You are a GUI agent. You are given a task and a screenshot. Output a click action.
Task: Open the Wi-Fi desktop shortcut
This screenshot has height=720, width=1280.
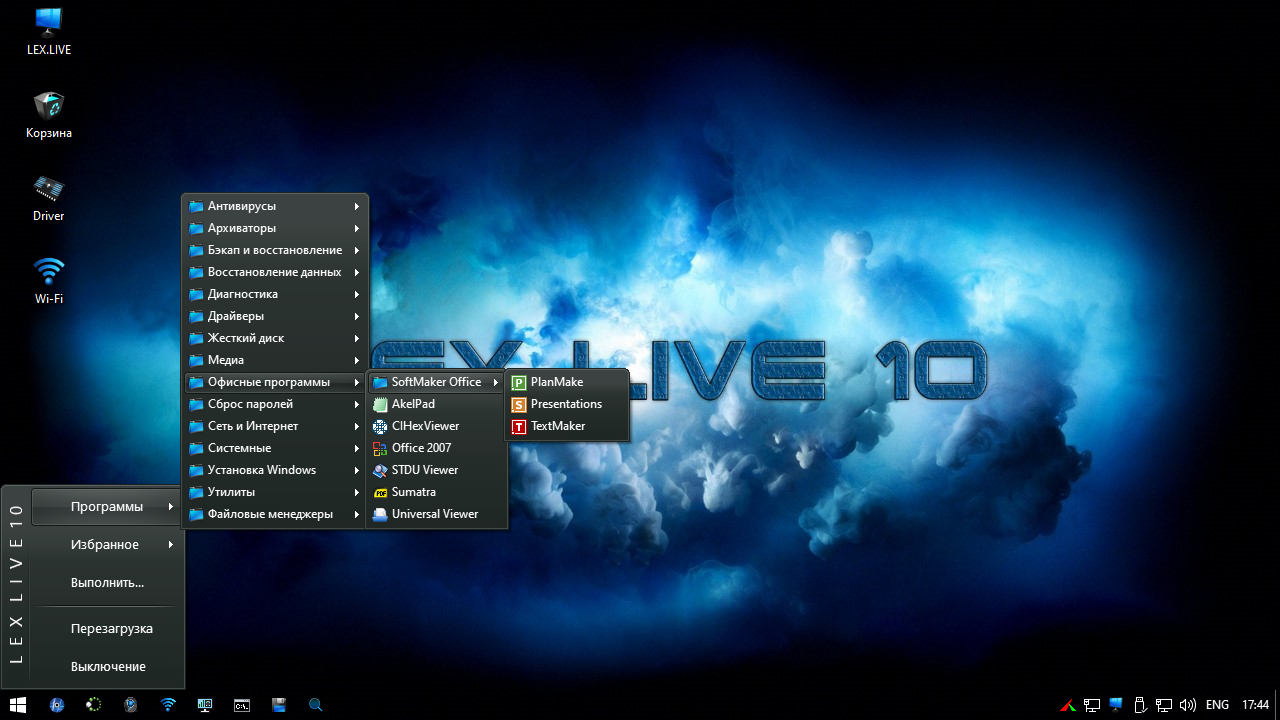click(x=48, y=281)
